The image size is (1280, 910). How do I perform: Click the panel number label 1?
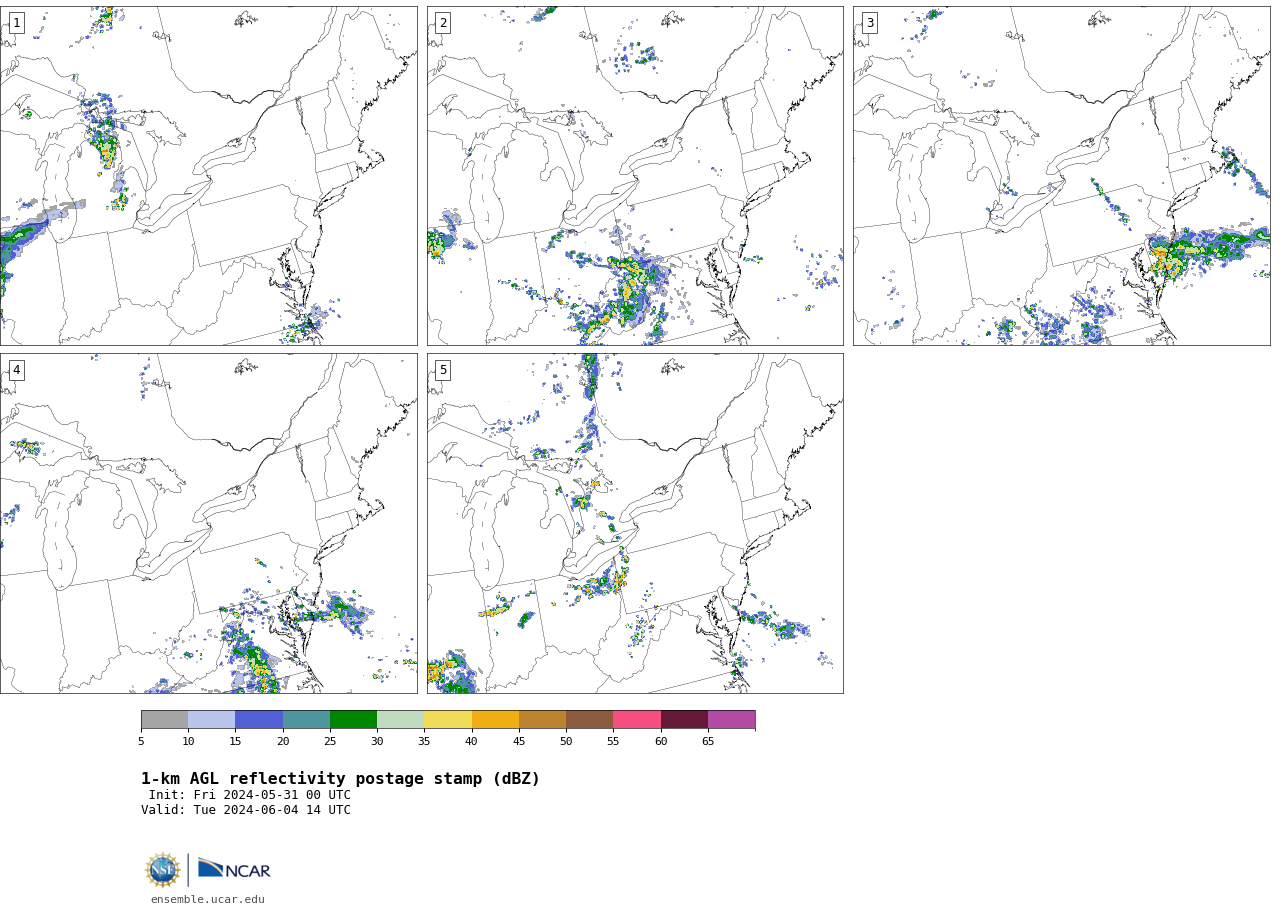tap(16, 23)
